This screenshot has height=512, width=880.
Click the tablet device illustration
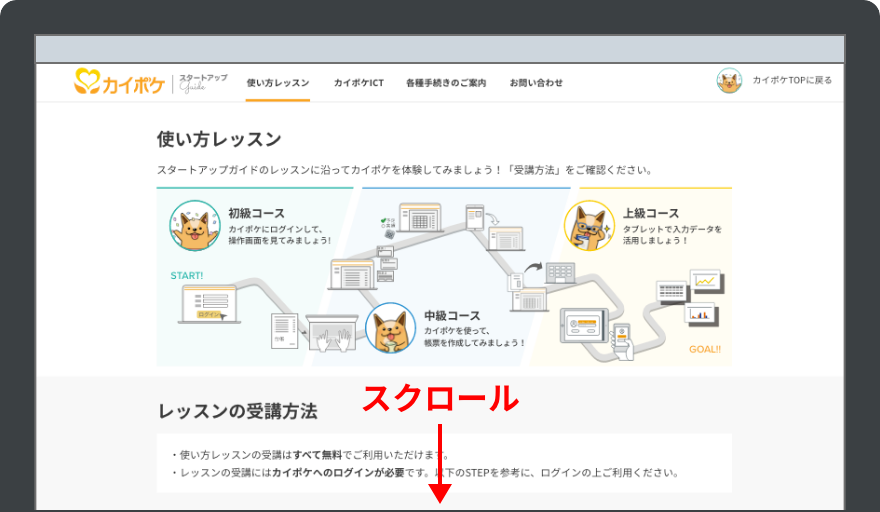coord(584,326)
